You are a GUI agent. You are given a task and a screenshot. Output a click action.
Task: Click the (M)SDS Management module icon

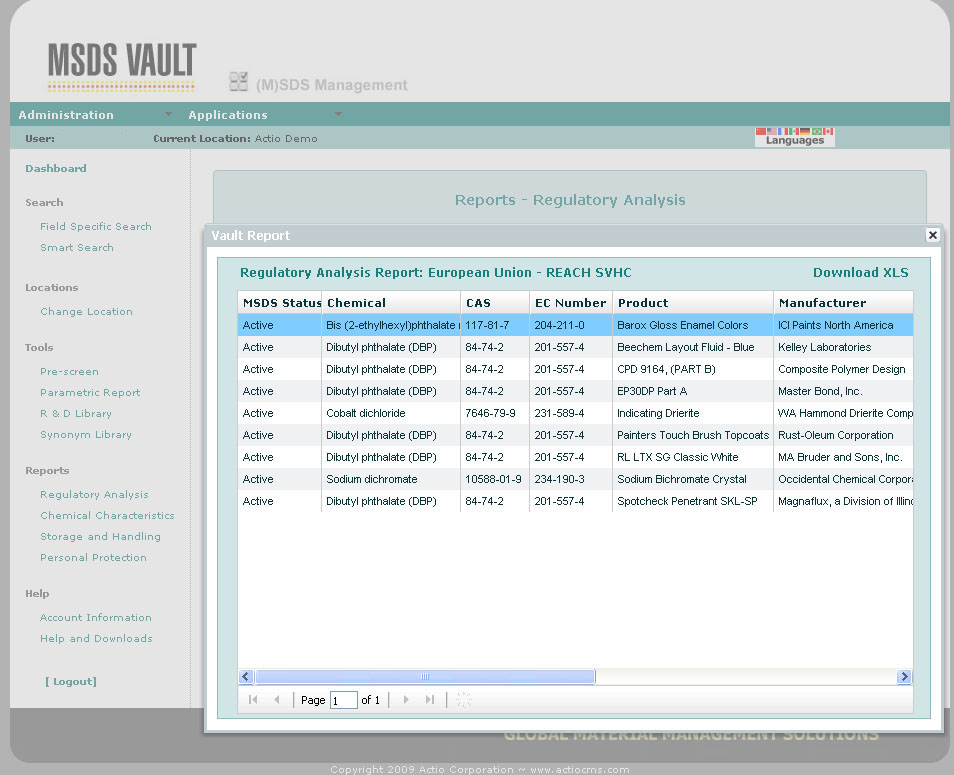tap(238, 82)
